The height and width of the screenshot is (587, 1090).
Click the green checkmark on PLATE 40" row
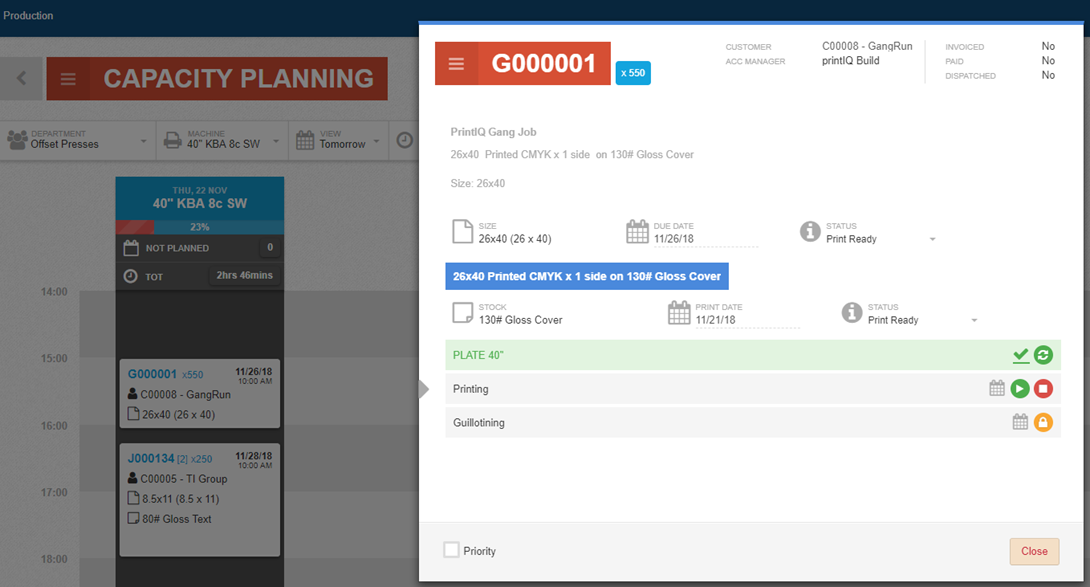point(1020,355)
